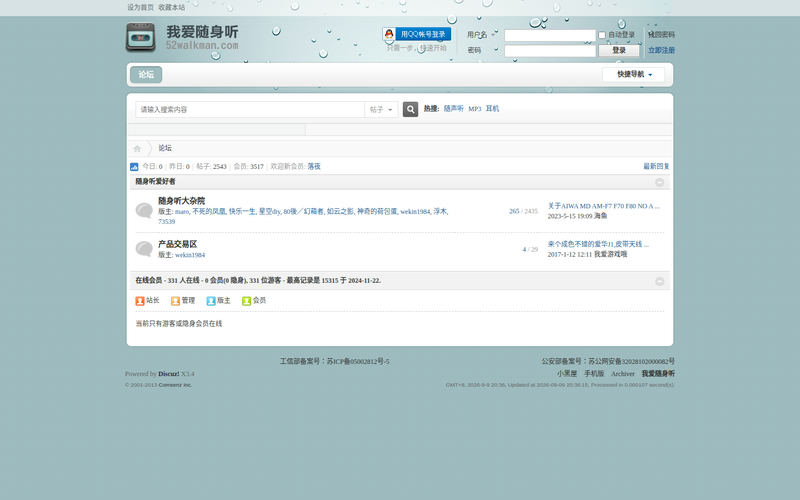This screenshot has height=500, width=800.
Task: Click 收藏本站 in the top bar
Action: point(172,7)
